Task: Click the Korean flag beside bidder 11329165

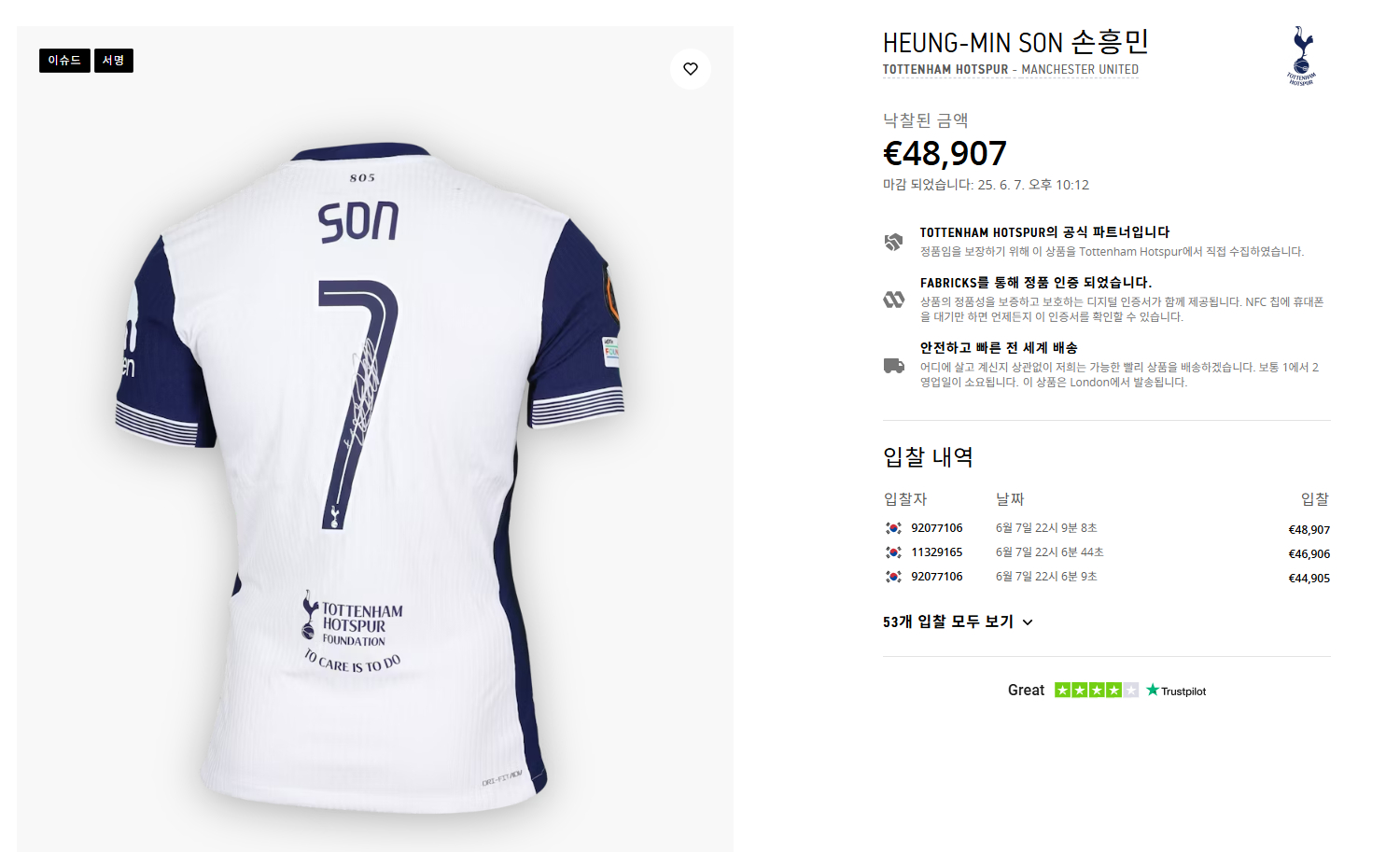Action: [x=893, y=552]
